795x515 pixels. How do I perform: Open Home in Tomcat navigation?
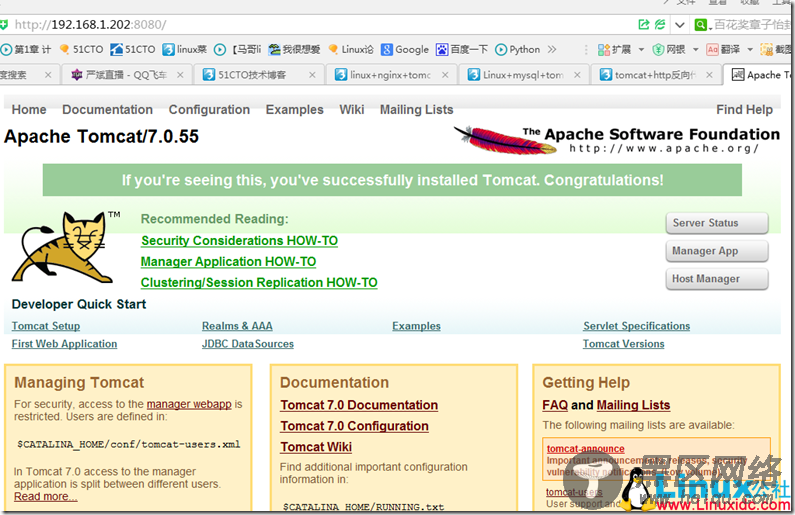pyautogui.click(x=29, y=109)
